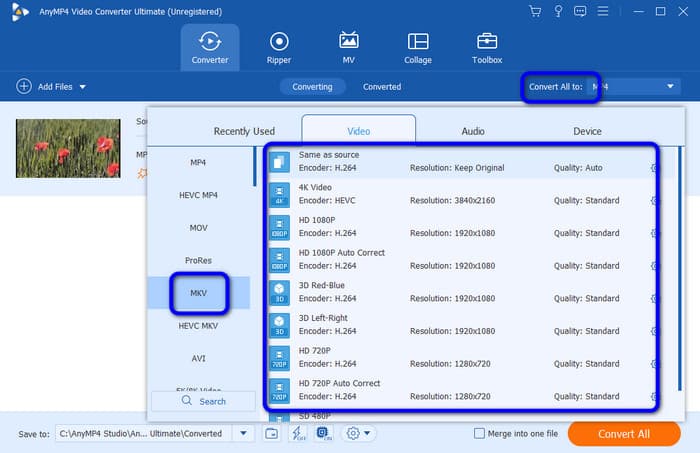Switch to the Device tab
This screenshot has height=453, width=700.
[x=587, y=131]
